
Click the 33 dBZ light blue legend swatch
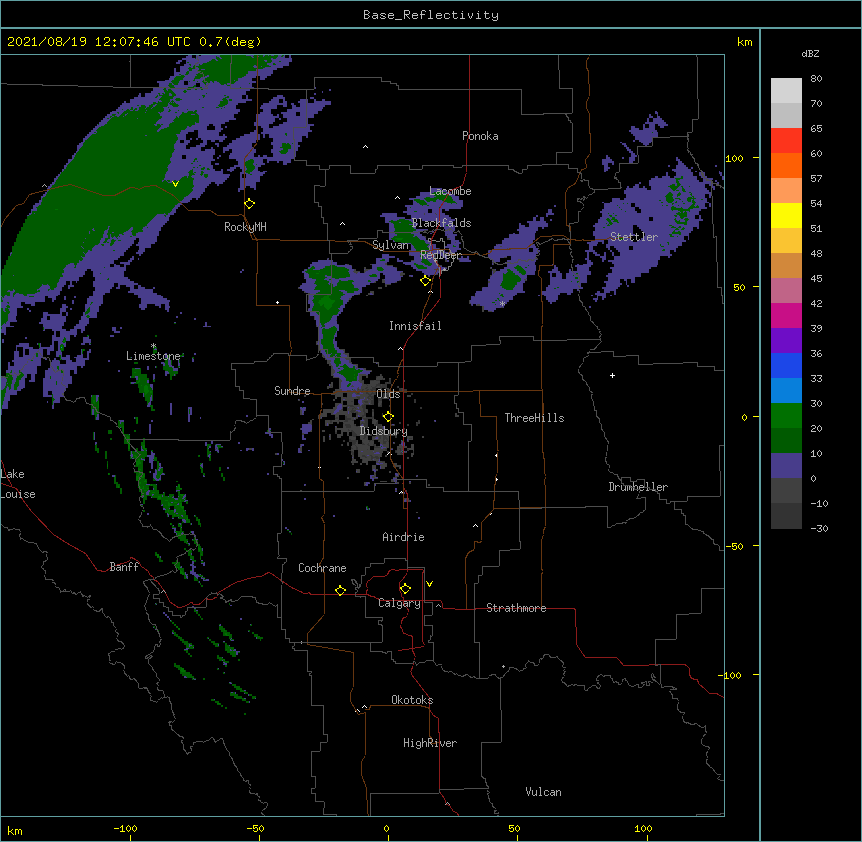coord(786,391)
